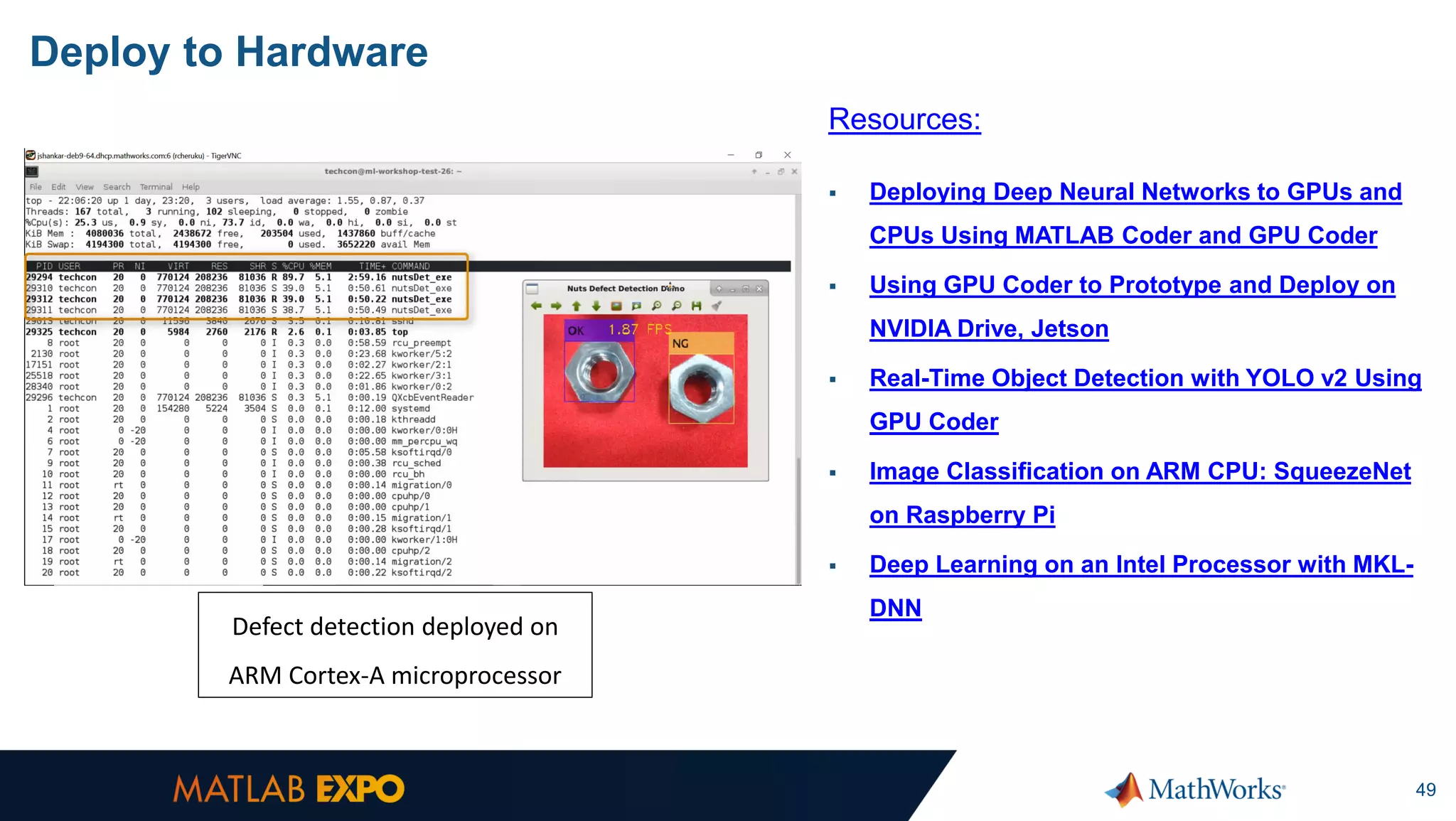
Task: Click the pan up arrow in the demo toolbar
Action: tap(577, 306)
